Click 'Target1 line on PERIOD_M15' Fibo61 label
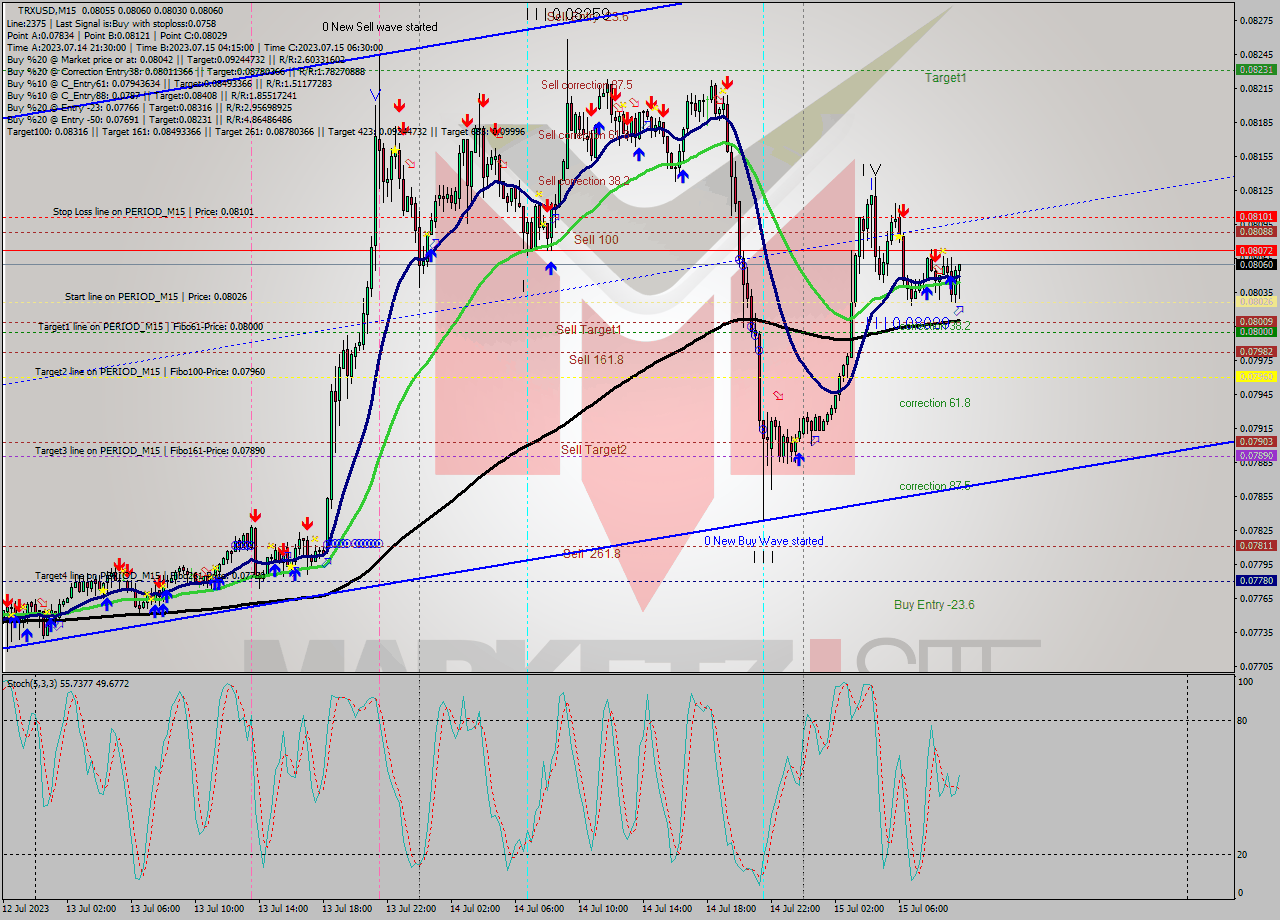Viewport: 1280px width, 920px height. click(x=151, y=326)
